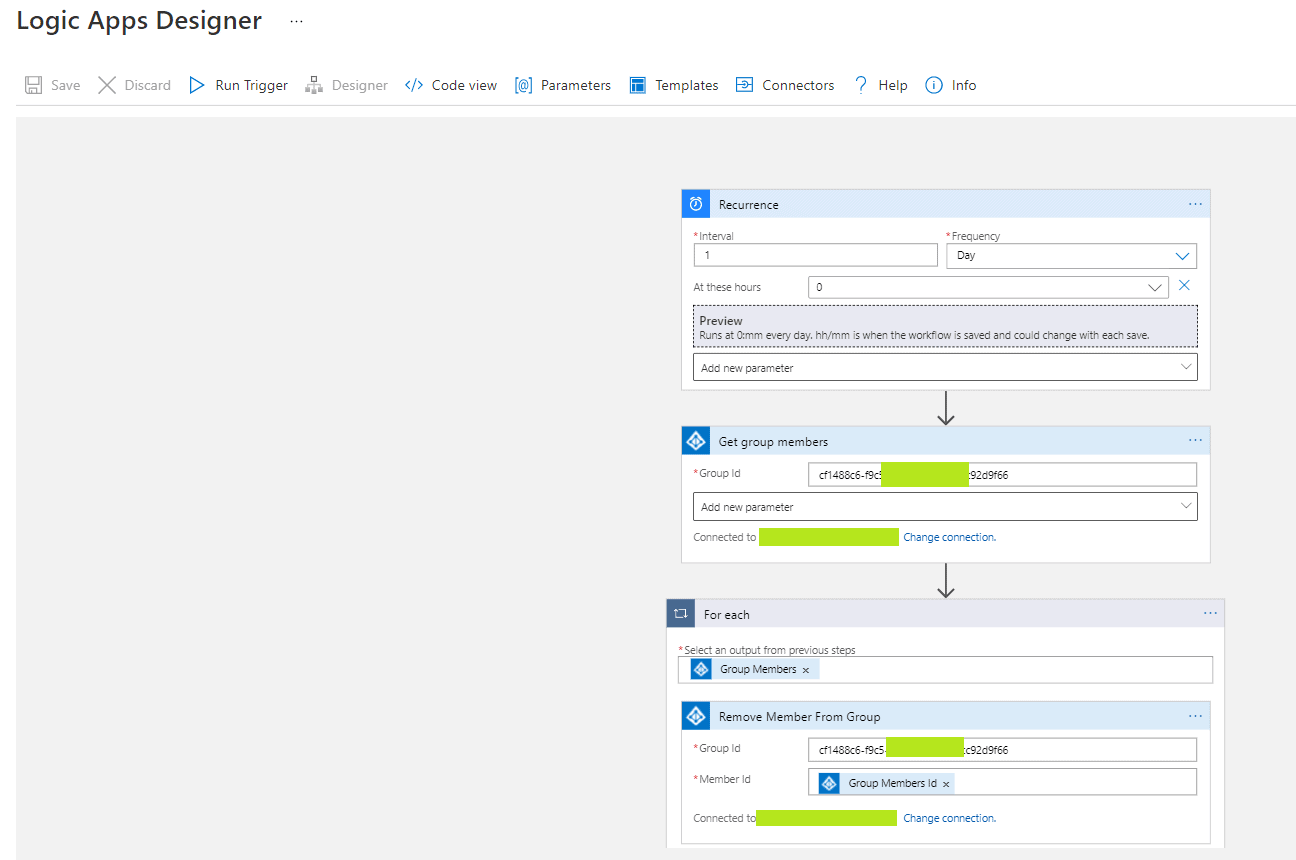Remove the Group Members Id token
Screen dimensions: 1296x860
pyautogui.click(x=946, y=784)
